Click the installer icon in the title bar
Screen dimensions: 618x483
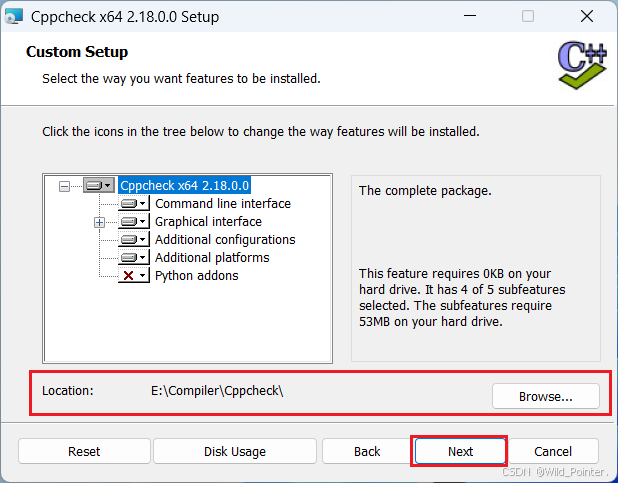pos(13,17)
